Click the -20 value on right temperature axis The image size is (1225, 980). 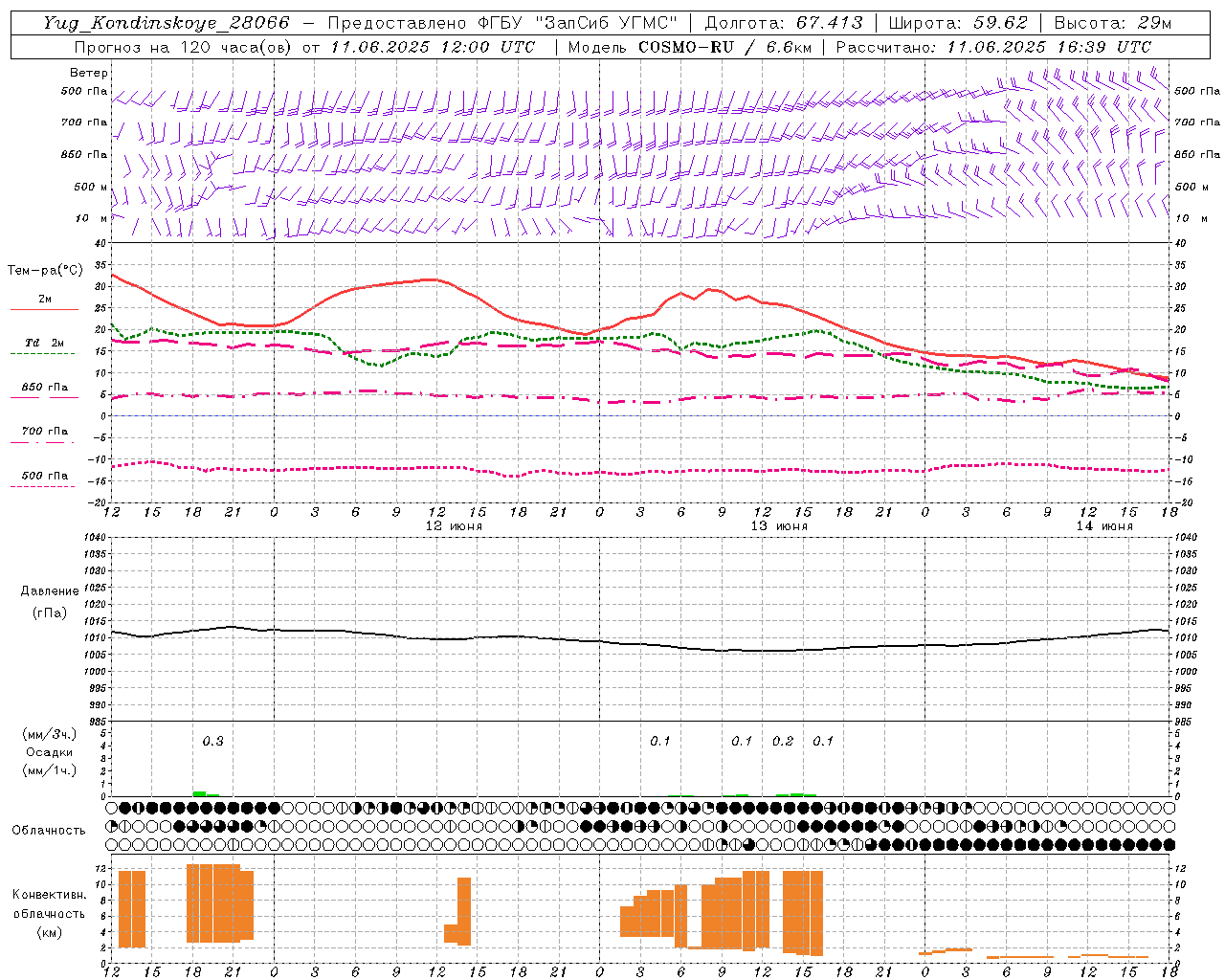[x=1182, y=502]
